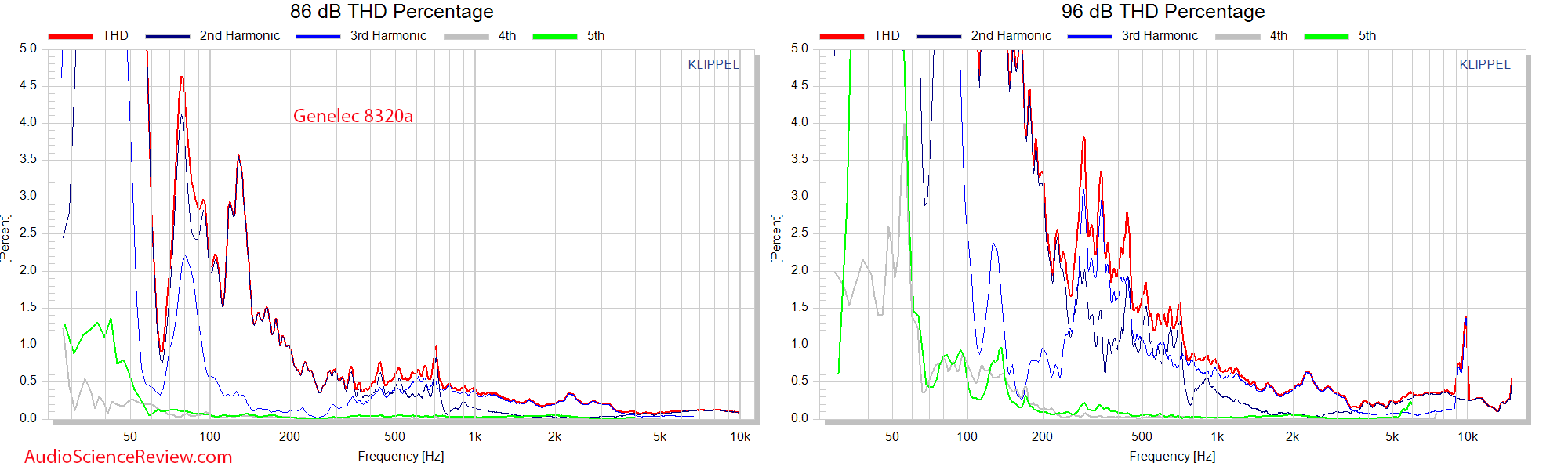This screenshot has height=470, width=1568.
Task: Select the "96 dB THD Percentage" chart title
Action: click(x=1163, y=12)
